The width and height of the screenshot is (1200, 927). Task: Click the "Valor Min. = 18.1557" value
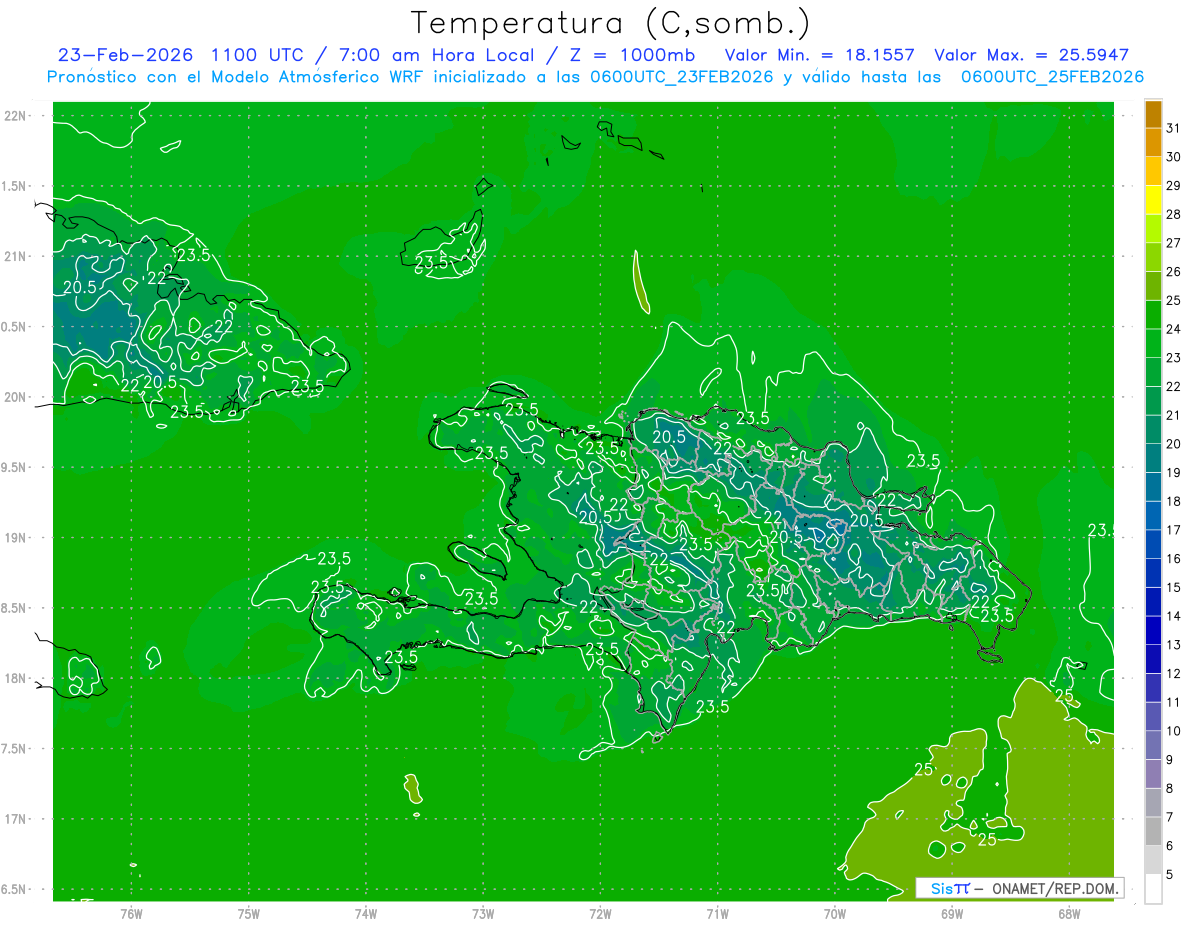click(x=820, y=55)
